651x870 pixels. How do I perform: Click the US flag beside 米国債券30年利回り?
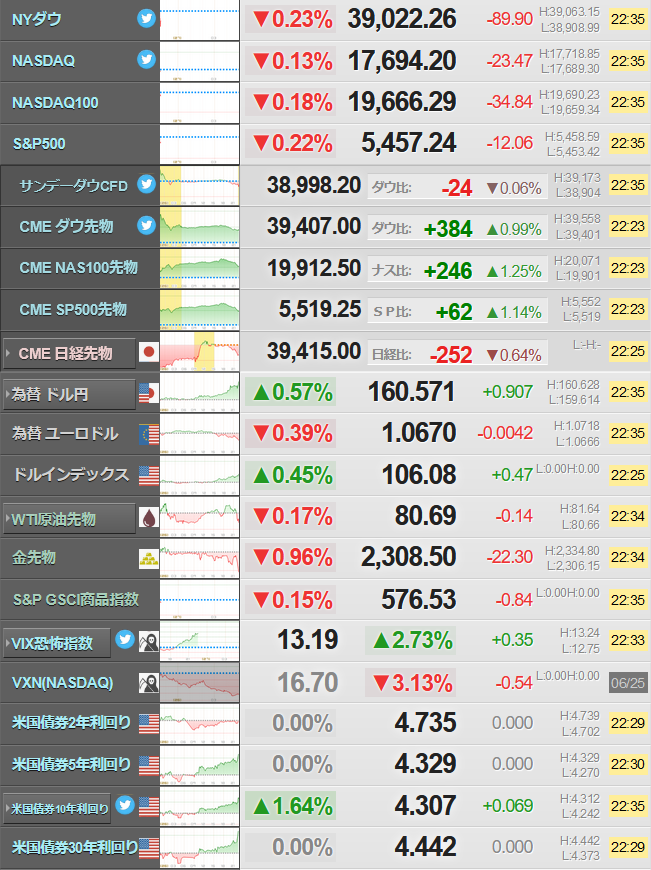[x=149, y=848]
